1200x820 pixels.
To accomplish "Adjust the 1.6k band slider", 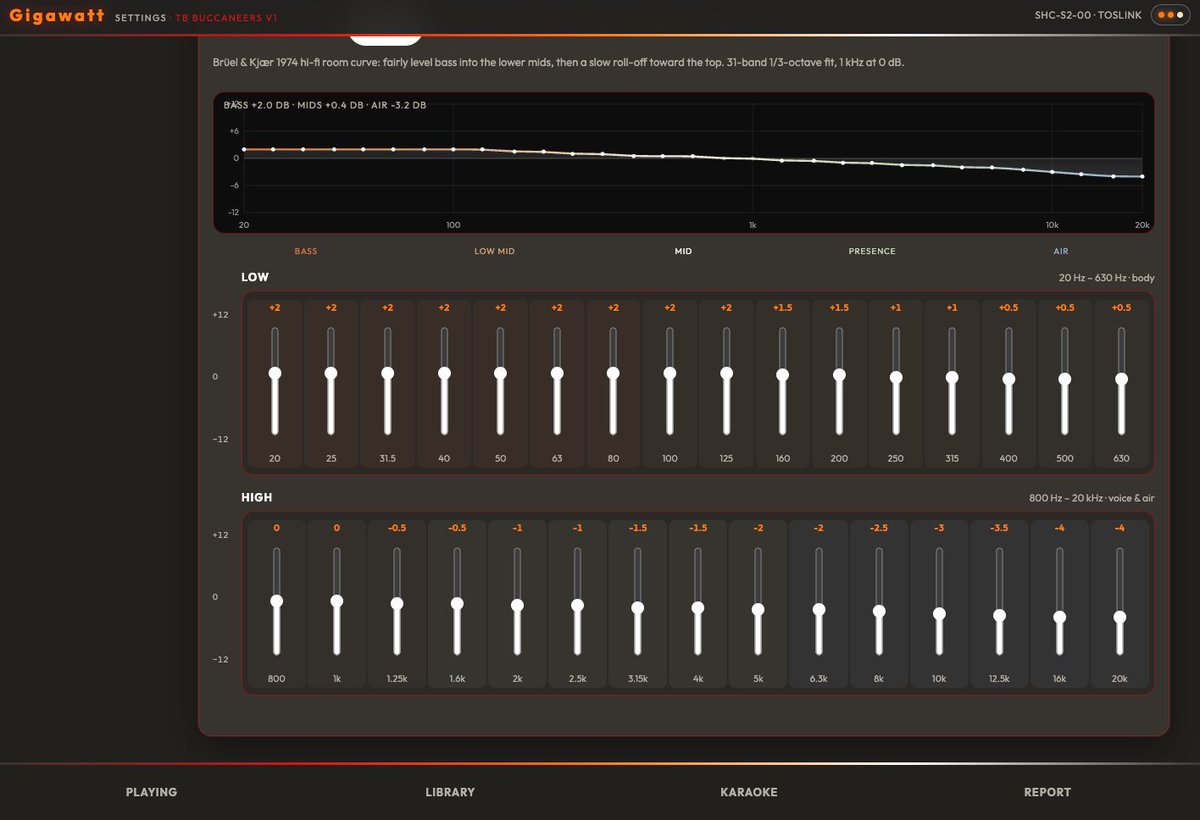I will [x=457, y=603].
